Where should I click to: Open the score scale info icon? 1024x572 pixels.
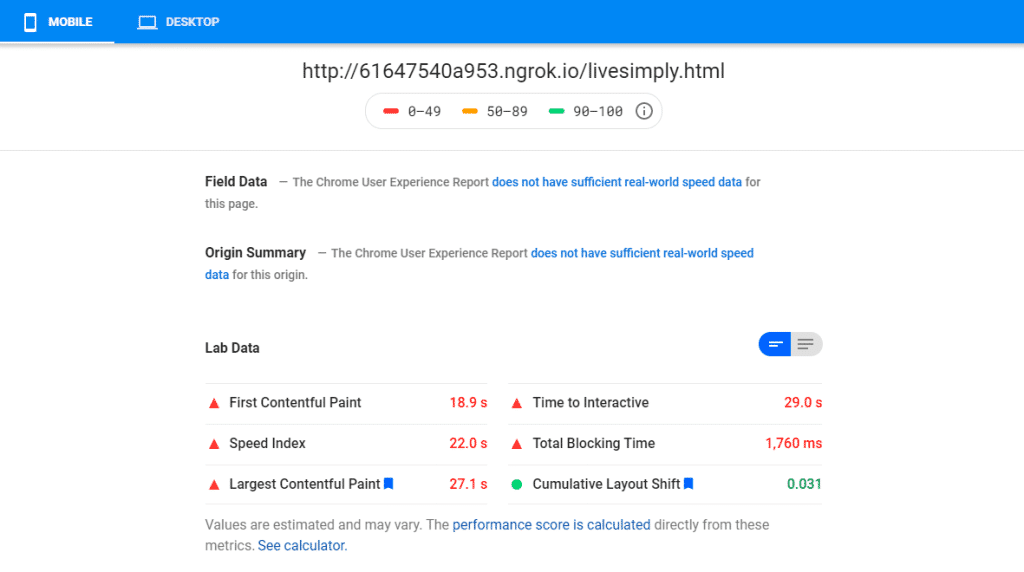pyautogui.click(x=644, y=111)
